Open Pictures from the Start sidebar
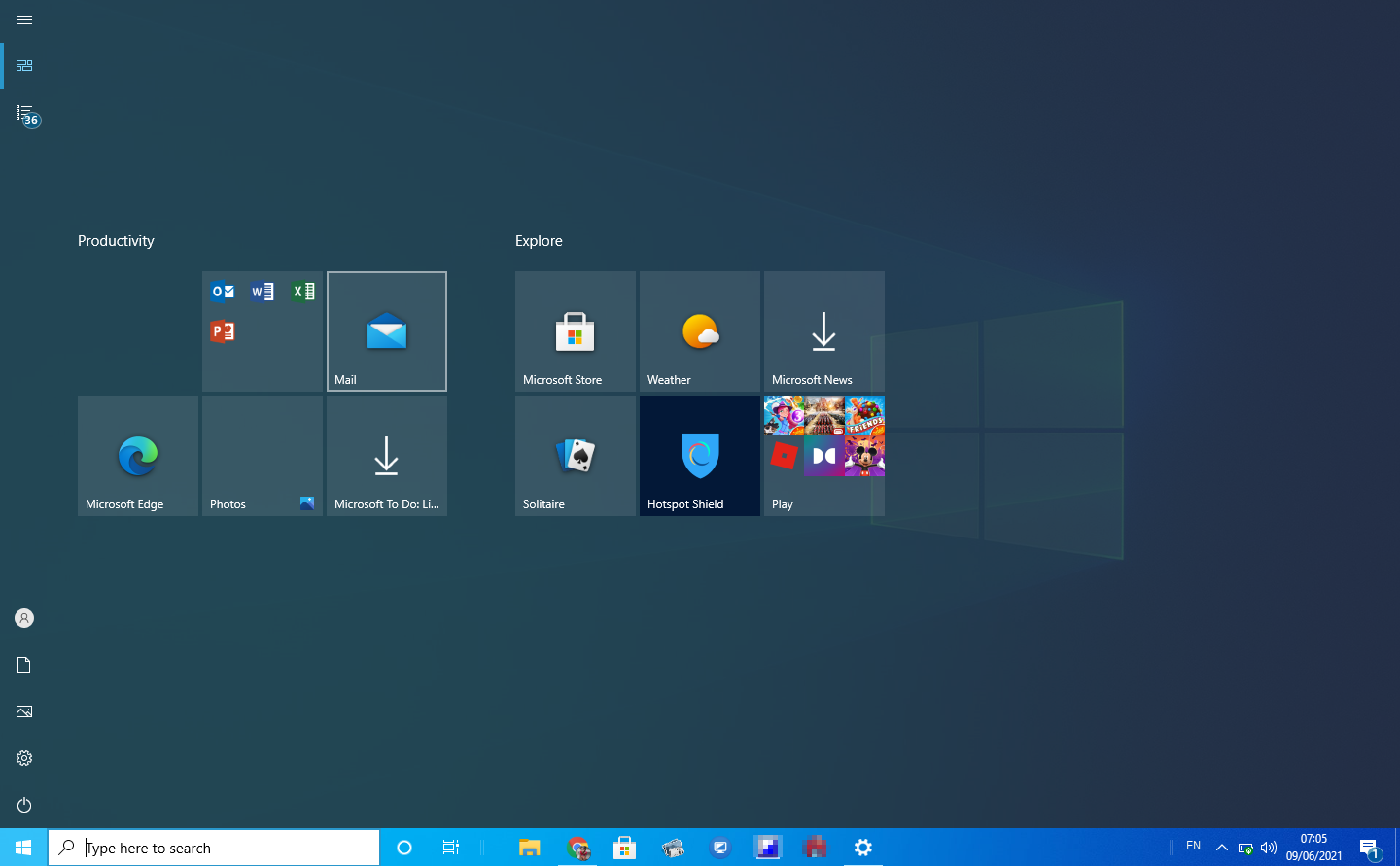The height and width of the screenshot is (866, 1400). (24, 711)
